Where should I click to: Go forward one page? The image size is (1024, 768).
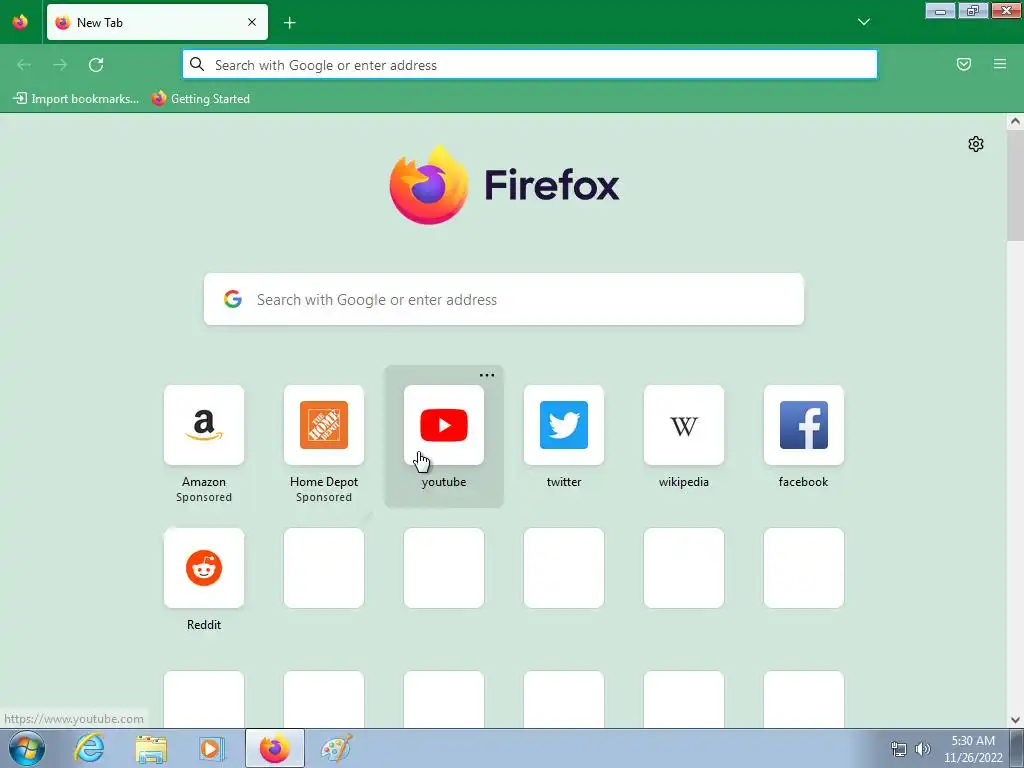click(x=60, y=65)
